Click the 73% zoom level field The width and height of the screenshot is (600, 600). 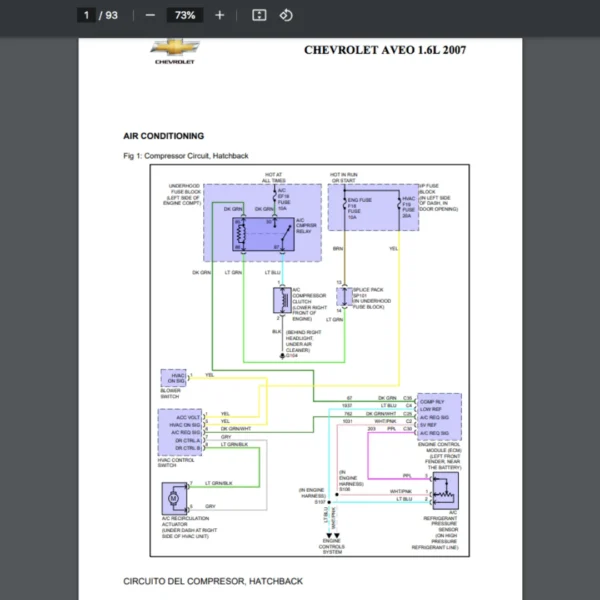pyautogui.click(x=185, y=15)
